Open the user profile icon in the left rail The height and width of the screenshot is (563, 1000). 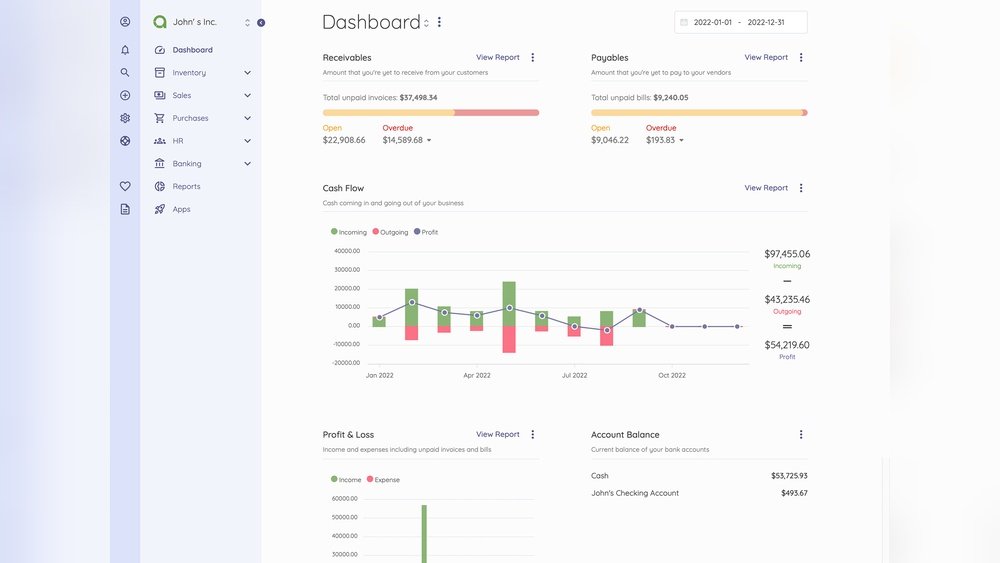125,21
